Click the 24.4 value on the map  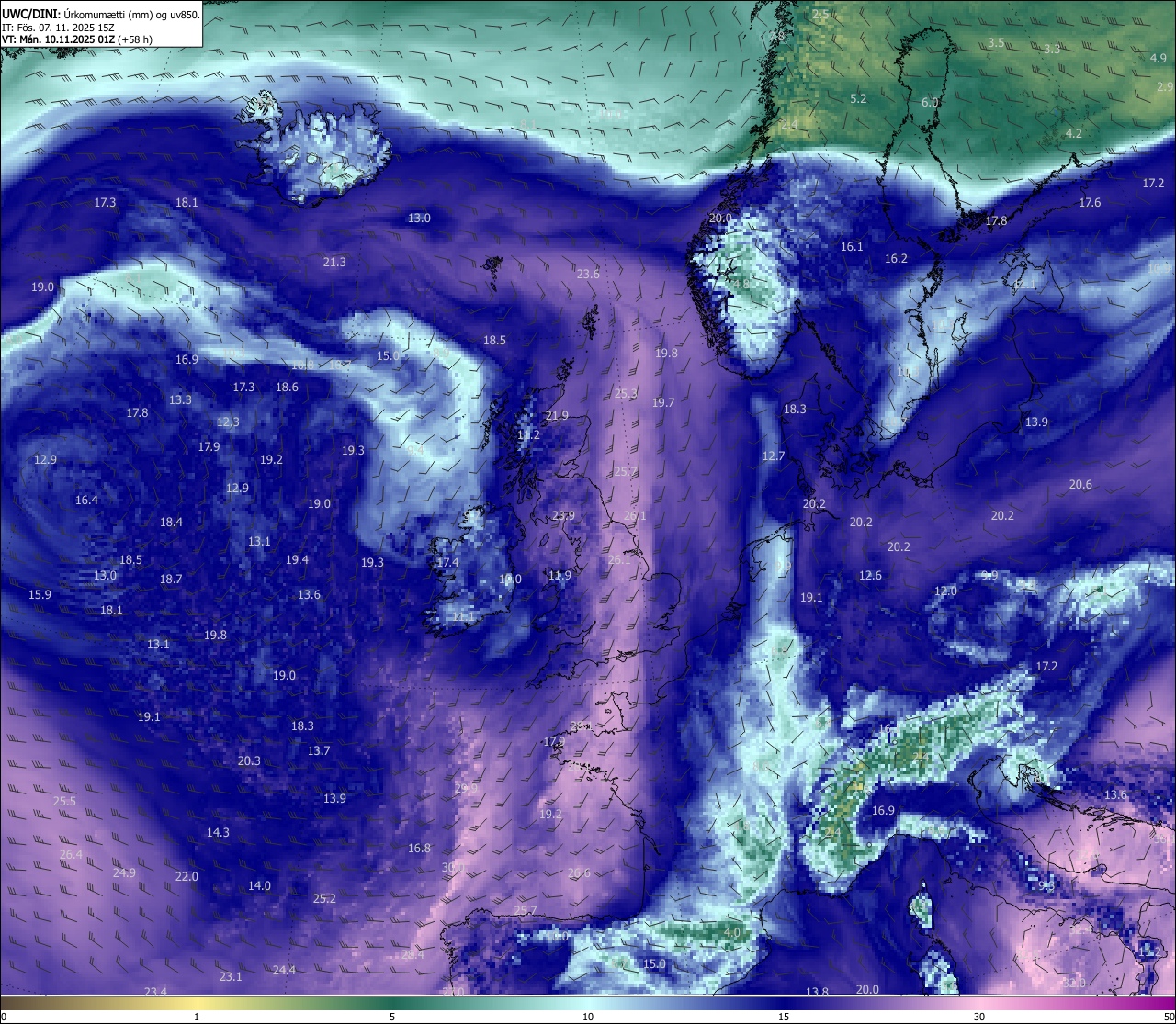[284, 970]
